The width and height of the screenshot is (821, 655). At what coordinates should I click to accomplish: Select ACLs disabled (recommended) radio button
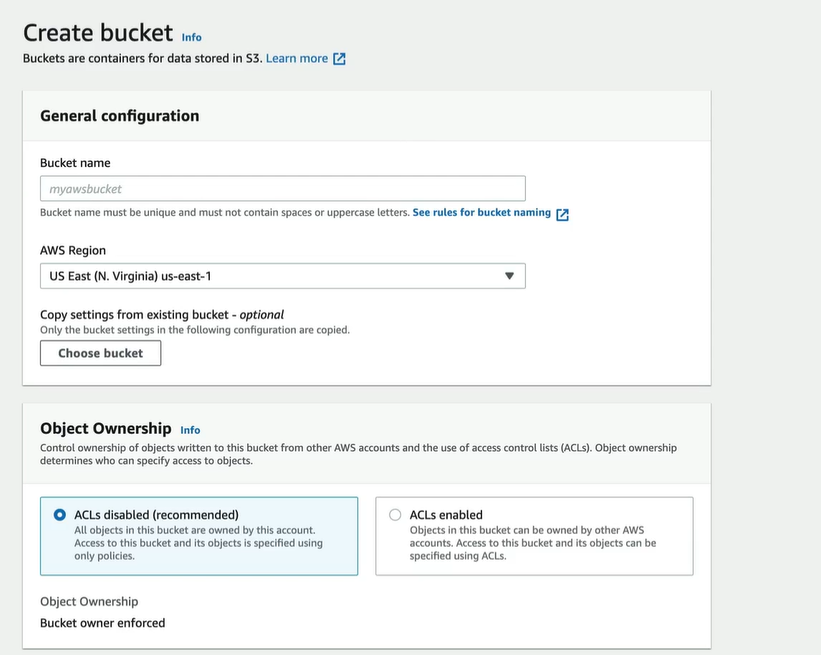coord(60,515)
